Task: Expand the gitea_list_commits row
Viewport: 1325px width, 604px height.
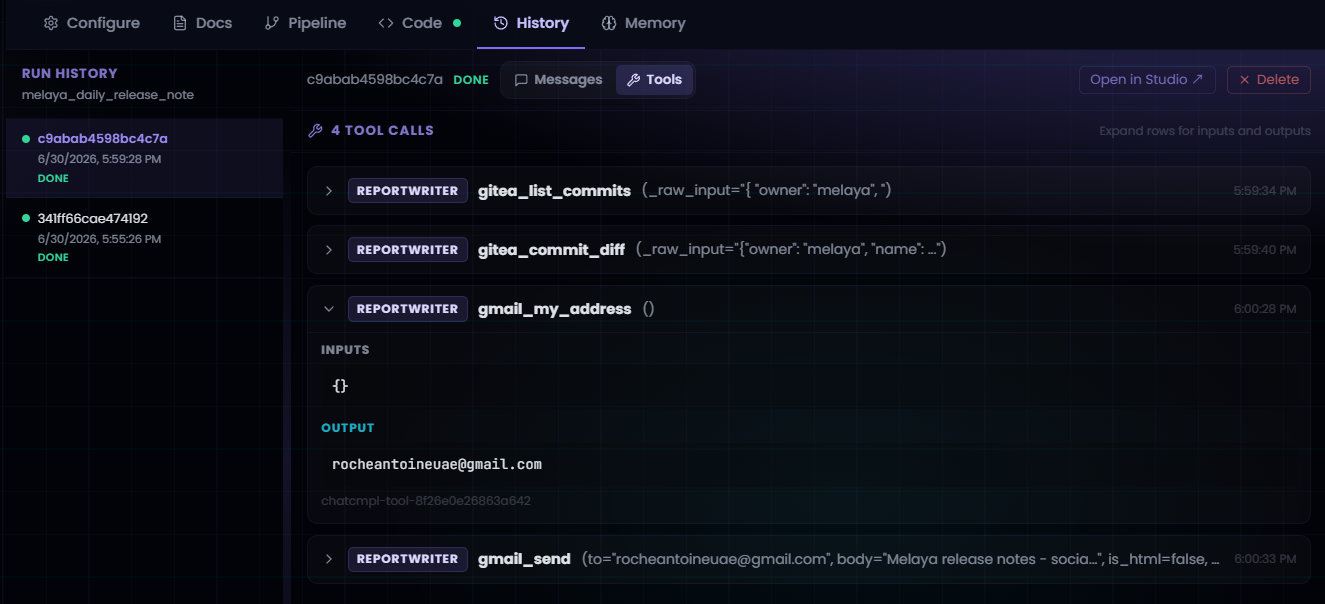Action: click(x=328, y=190)
